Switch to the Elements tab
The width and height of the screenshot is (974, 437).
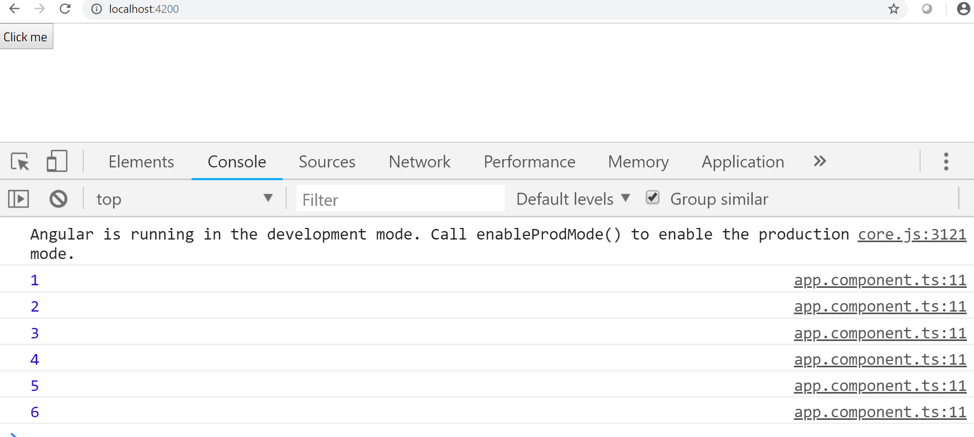141,162
